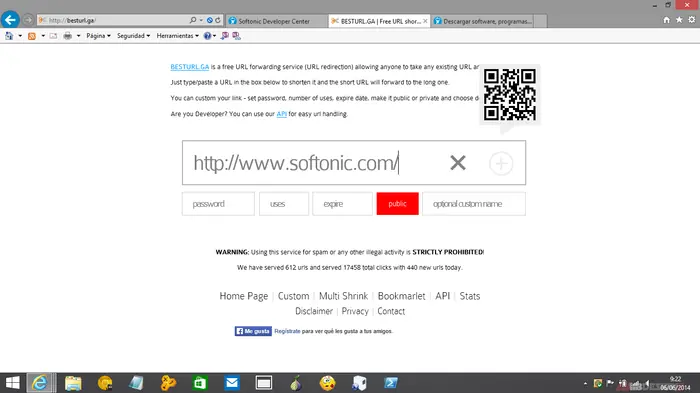Image resolution: width=700 pixels, height=393 pixels.
Task: Click the search magnifier in address bar
Action: click(x=193, y=20)
